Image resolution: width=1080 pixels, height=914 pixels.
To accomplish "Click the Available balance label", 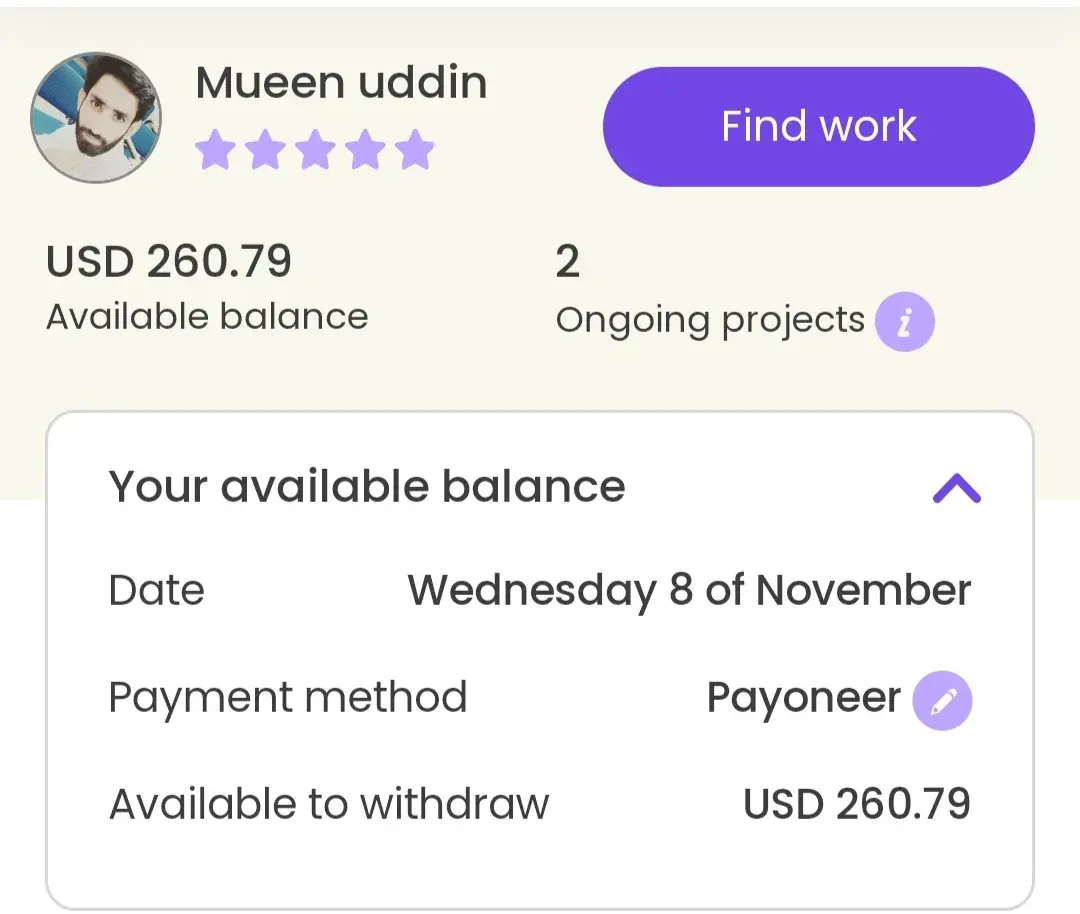I will click(x=207, y=317).
